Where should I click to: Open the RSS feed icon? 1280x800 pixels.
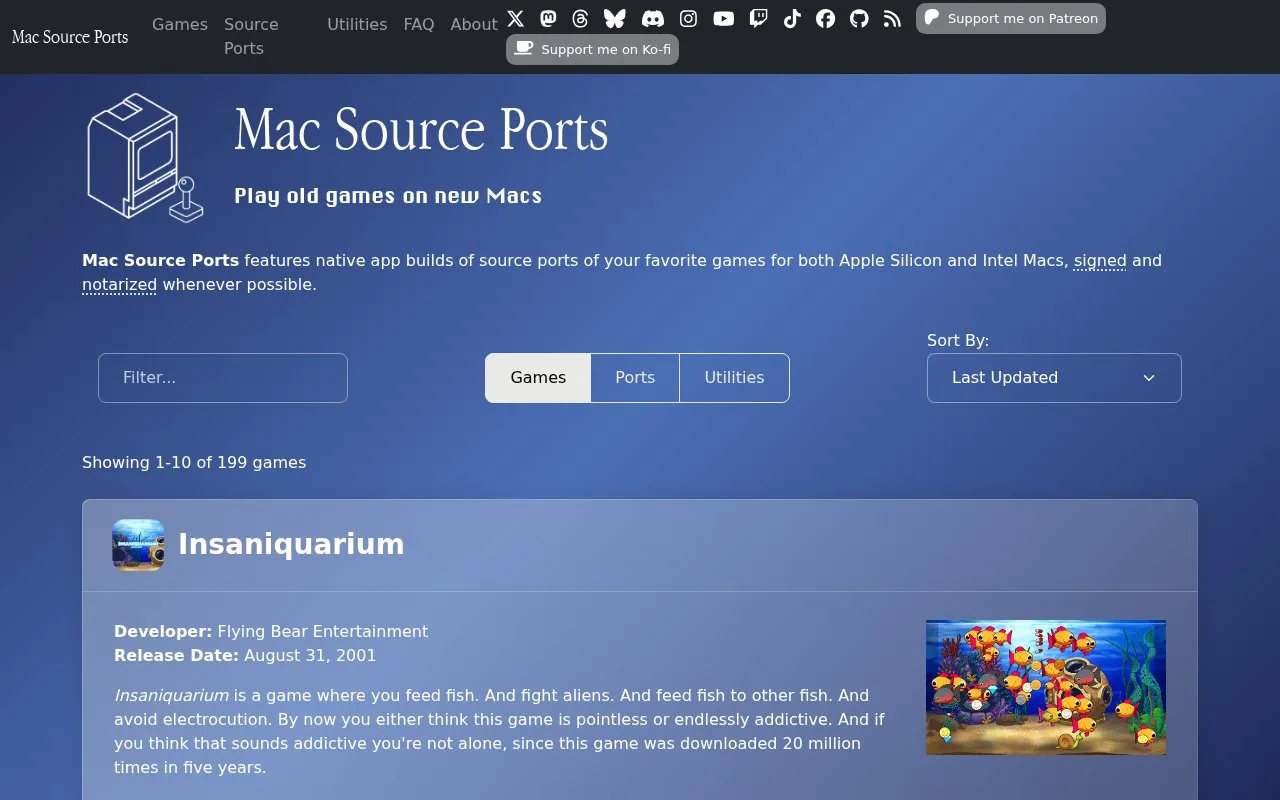892,18
